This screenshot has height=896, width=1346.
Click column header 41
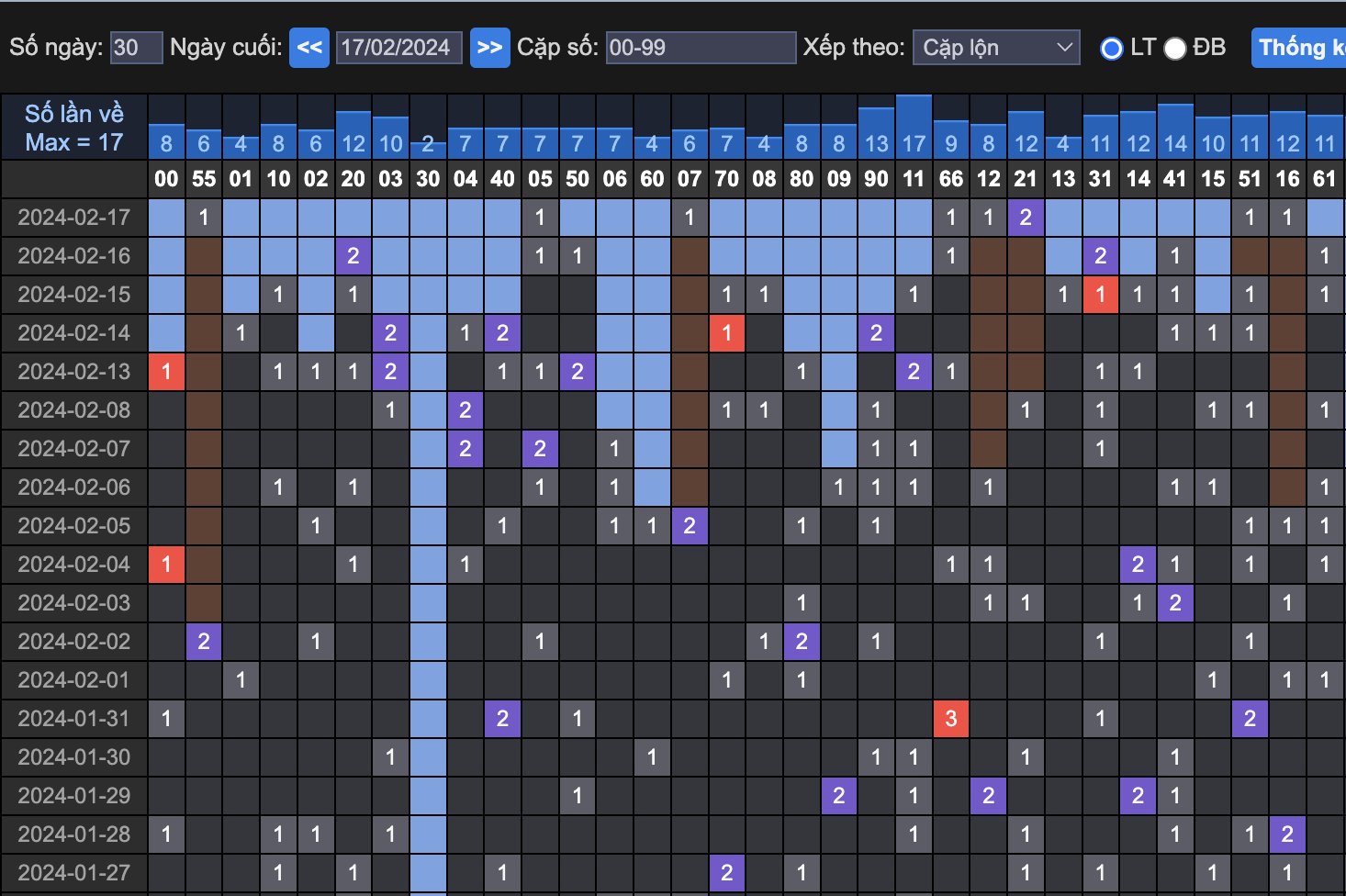(x=1175, y=179)
